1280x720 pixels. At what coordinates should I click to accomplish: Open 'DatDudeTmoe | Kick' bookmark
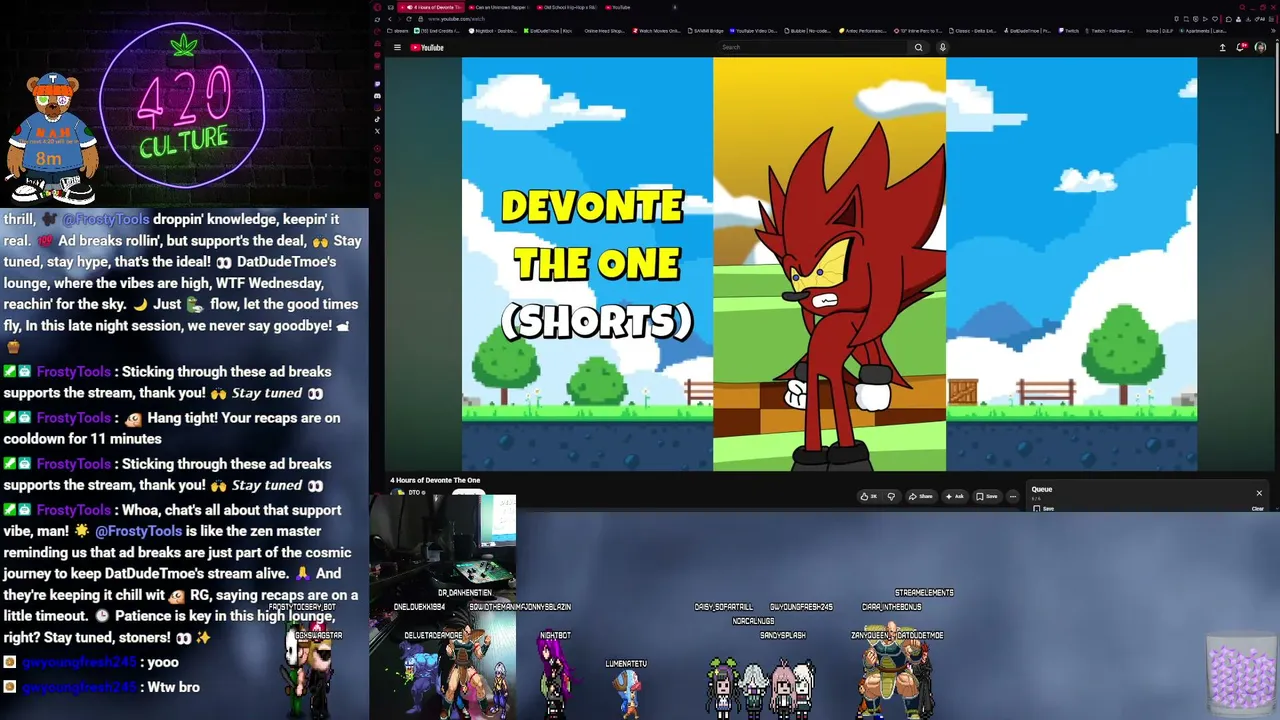549,31
